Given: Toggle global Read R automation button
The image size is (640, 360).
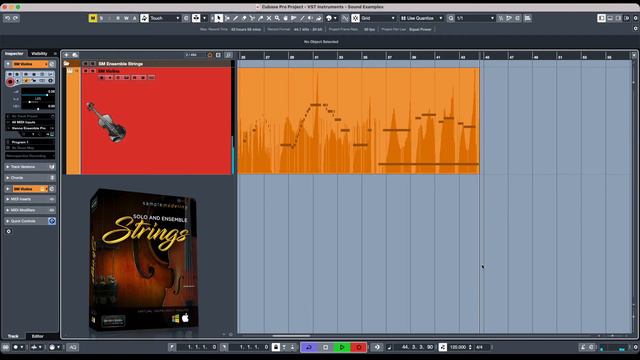Looking at the screenshot, I should point(118,18).
